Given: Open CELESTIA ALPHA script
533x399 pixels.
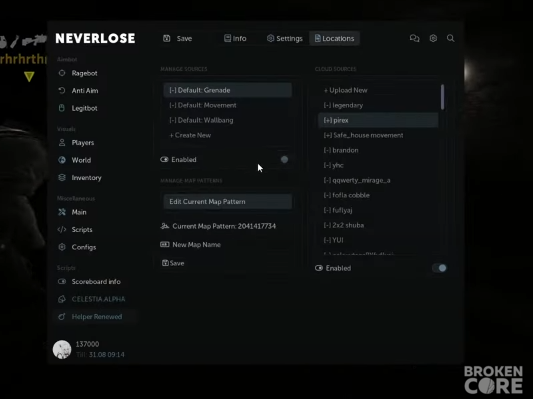Looking at the screenshot, I should [x=99, y=299].
